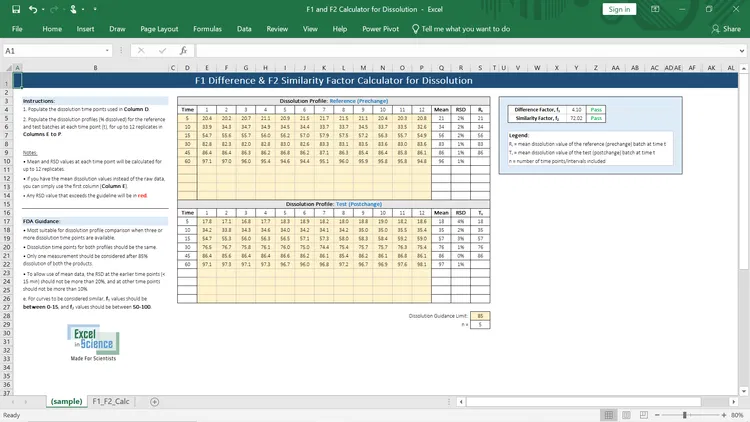
Task: Click vertical scrollbar down arrow
Action: 744,391
